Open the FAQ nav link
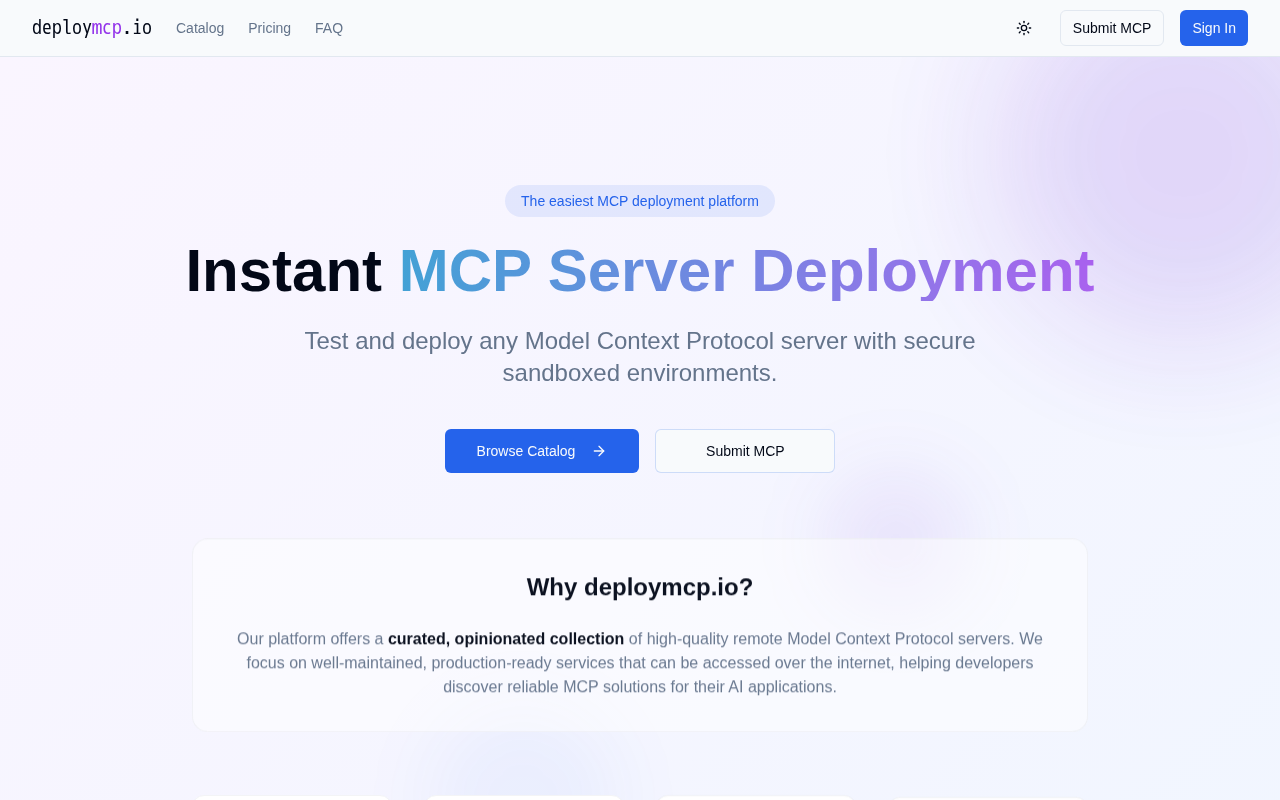Image resolution: width=1280 pixels, height=800 pixels. pyautogui.click(x=329, y=28)
